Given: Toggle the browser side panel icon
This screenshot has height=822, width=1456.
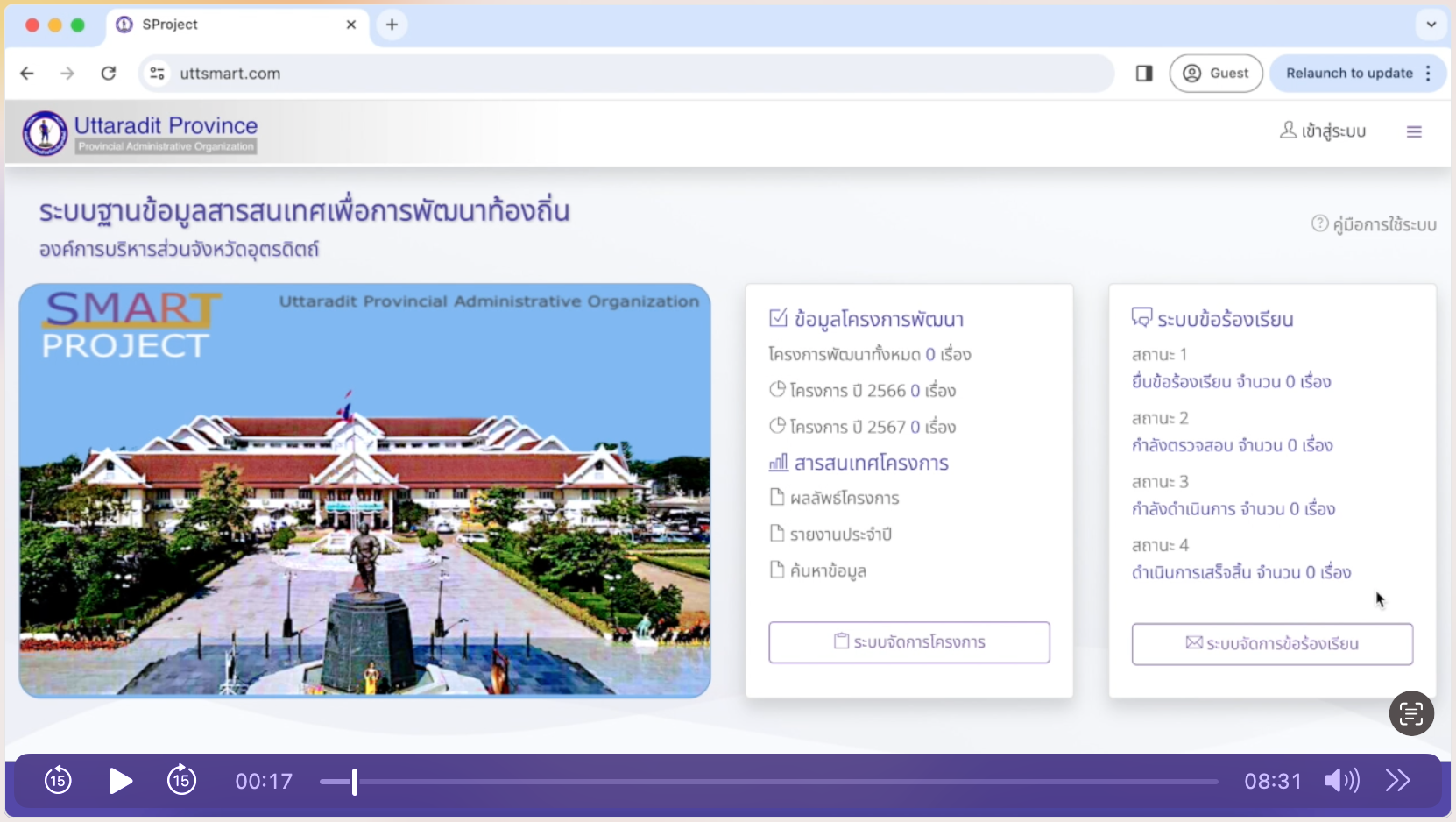Looking at the screenshot, I should (x=1144, y=74).
